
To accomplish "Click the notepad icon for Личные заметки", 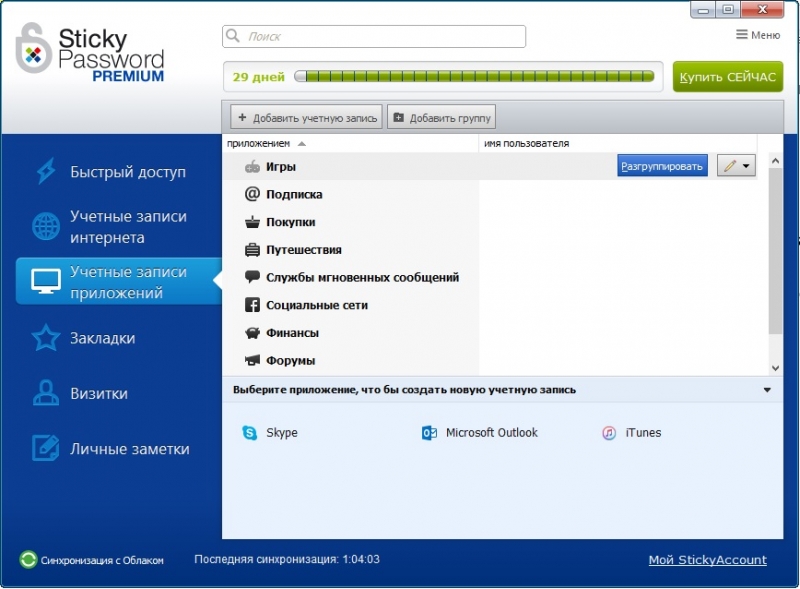I will (x=46, y=448).
